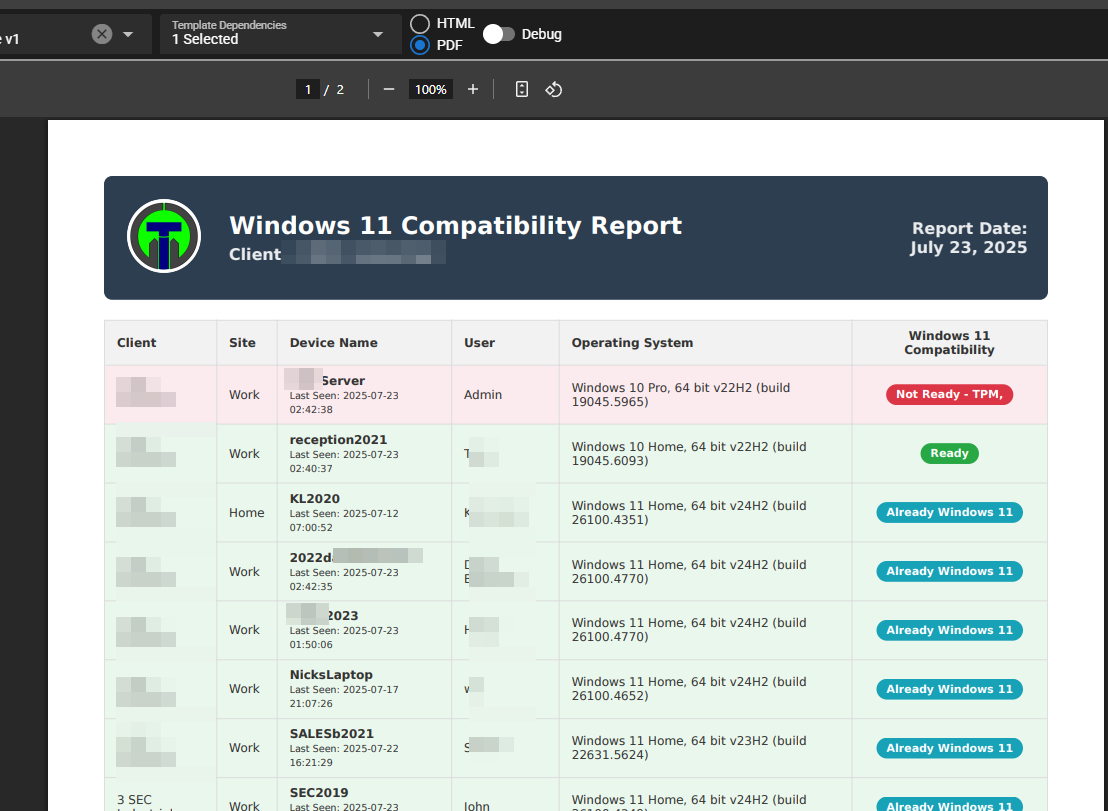Click Already Windows 11 badge for NicksLaptop
The width and height of the screenshot is (1108, 811).
point(949,689)
